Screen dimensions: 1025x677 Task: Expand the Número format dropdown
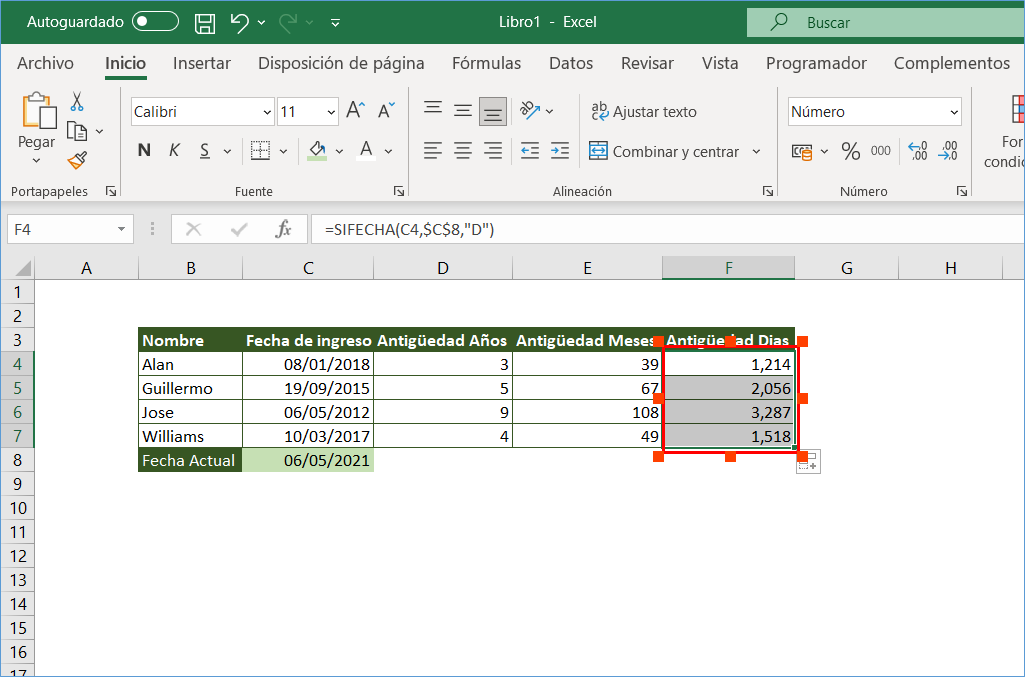click(954, 112)
